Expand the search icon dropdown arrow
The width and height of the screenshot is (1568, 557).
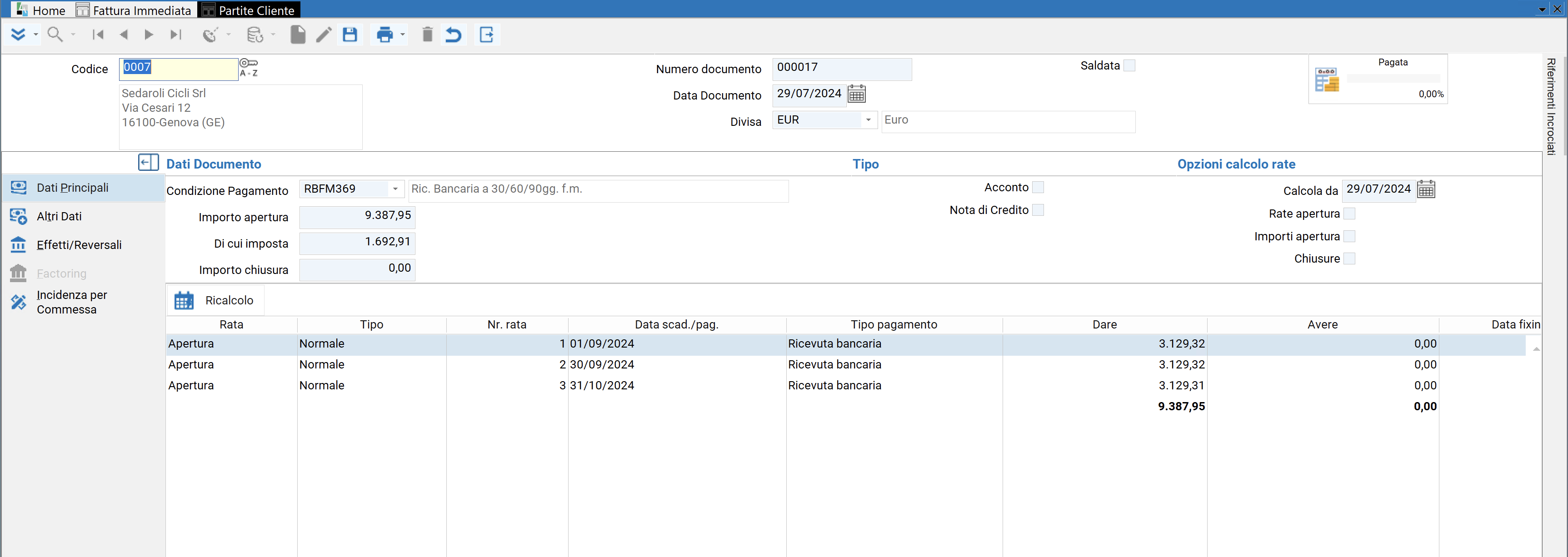coord(73,35)
